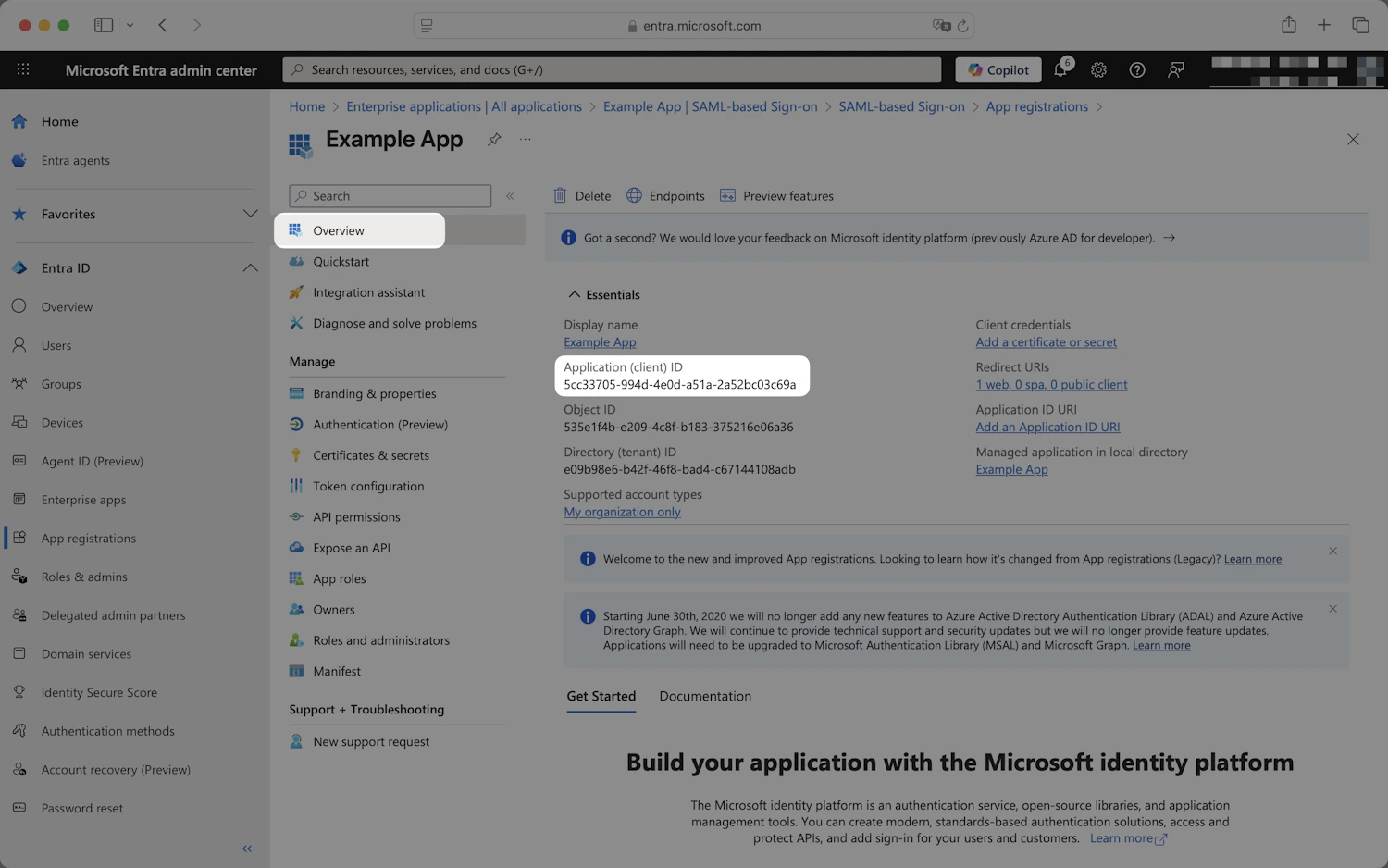
Task: Dismiss the ADAL deprecation notice banner
Action: (x=1332, y=609)
